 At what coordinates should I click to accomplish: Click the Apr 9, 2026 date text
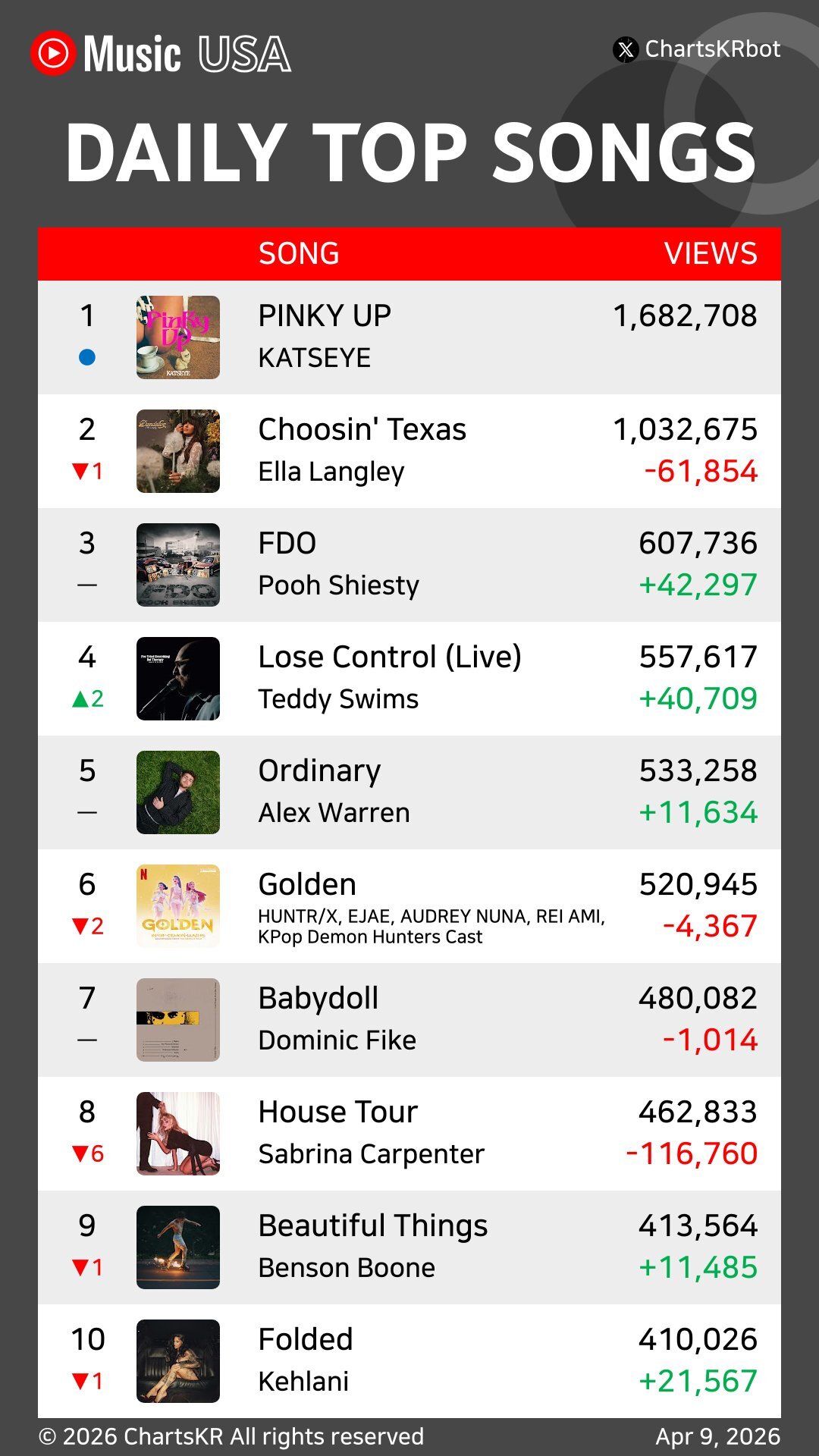(717, 1437)
